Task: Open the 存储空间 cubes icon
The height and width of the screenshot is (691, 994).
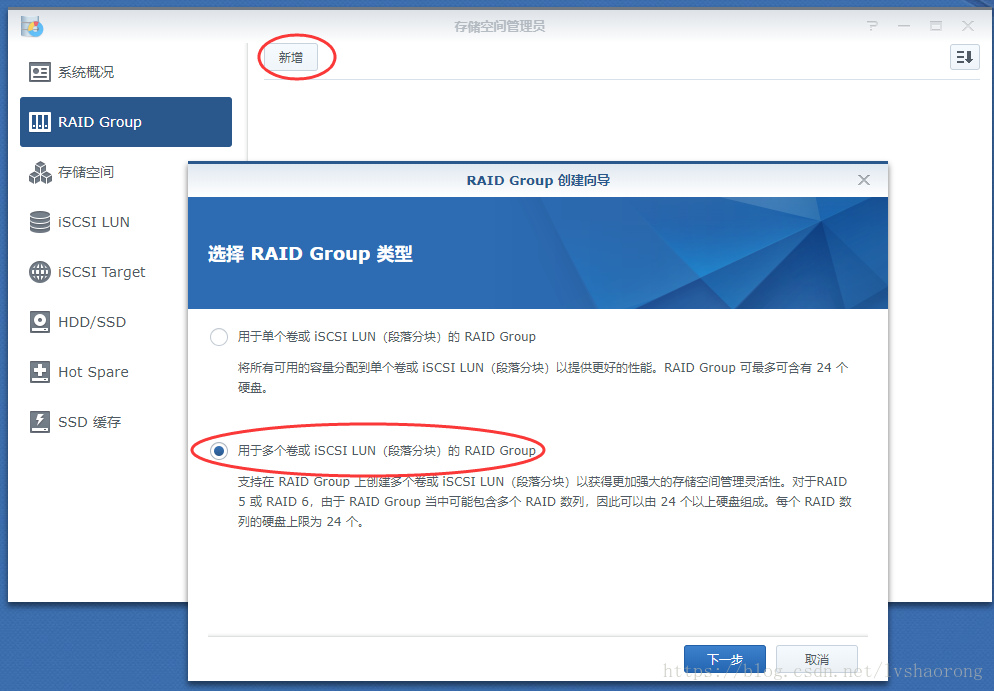Action: coord(39,172)
